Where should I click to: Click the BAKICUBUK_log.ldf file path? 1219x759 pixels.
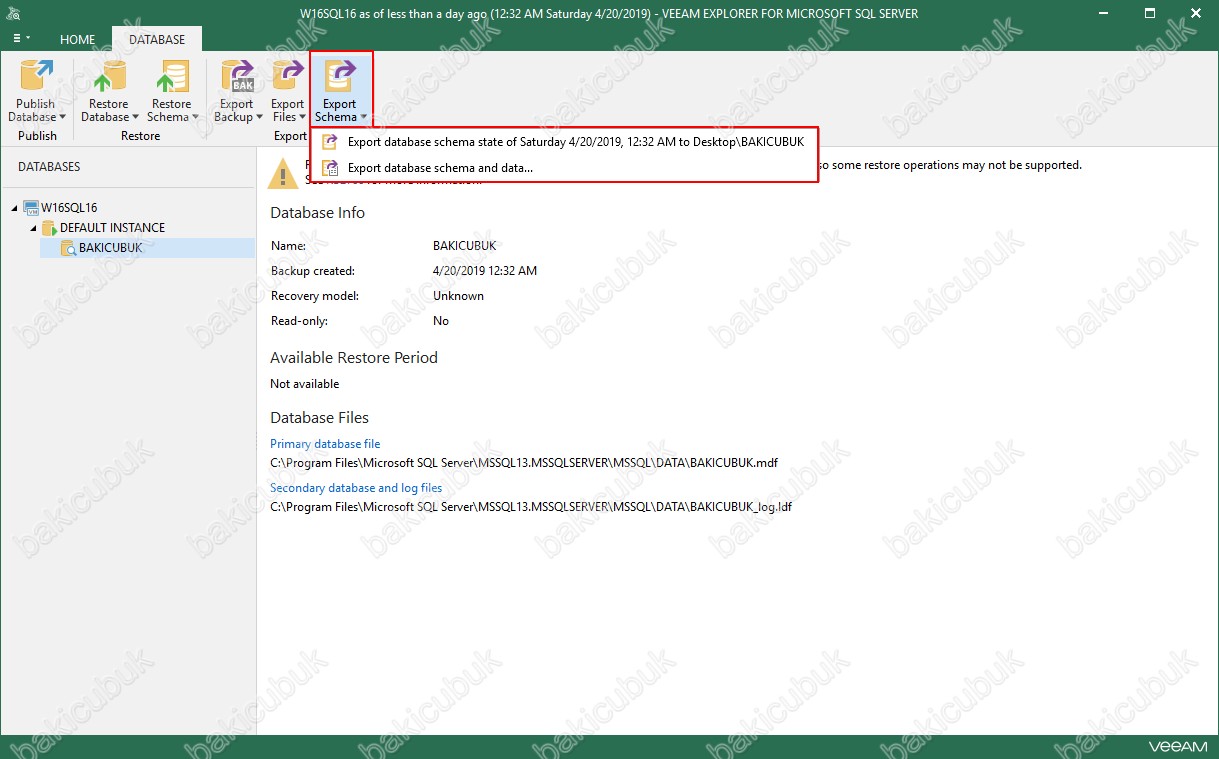point(531,507)
